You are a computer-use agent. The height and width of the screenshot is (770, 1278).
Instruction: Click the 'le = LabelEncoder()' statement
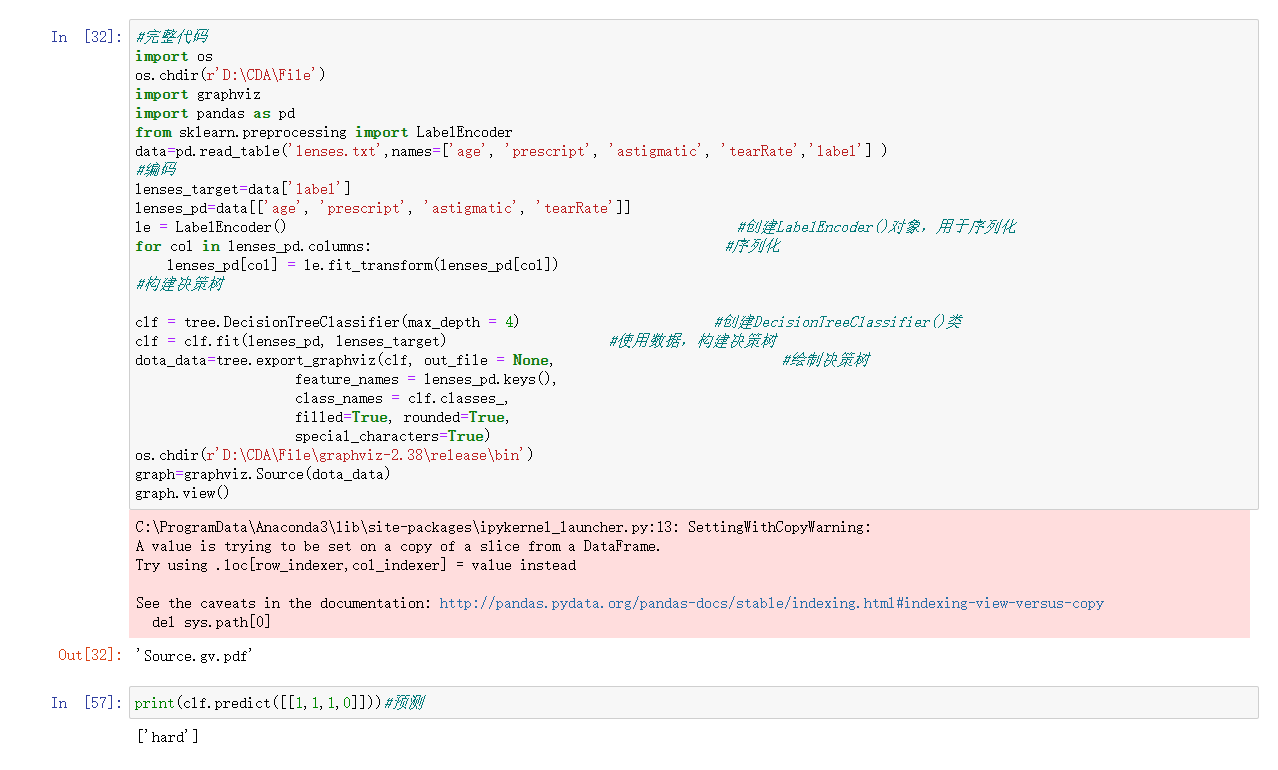coord(211,227)
